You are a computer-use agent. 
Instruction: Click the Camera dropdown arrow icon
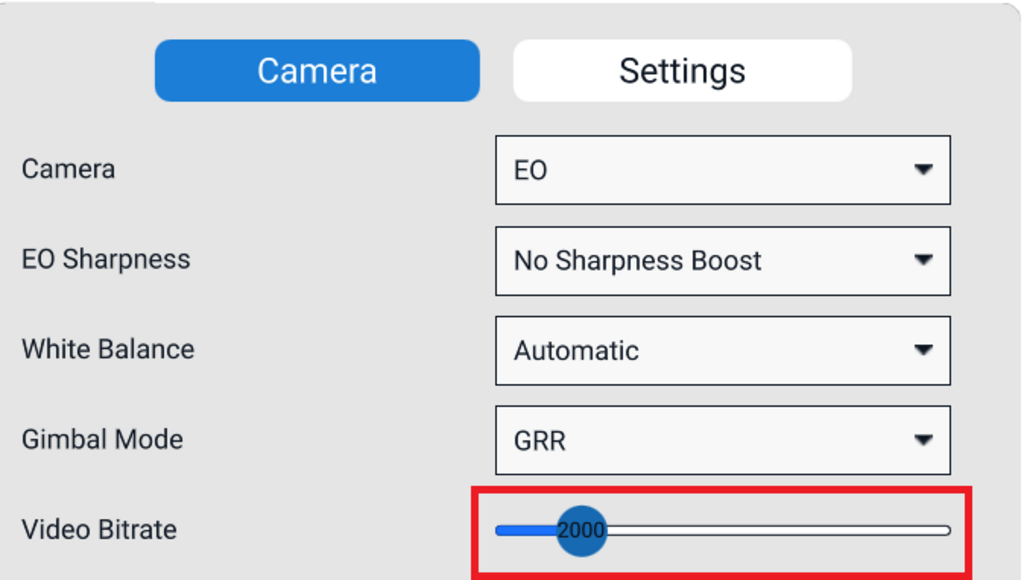[x=923, y=170]
